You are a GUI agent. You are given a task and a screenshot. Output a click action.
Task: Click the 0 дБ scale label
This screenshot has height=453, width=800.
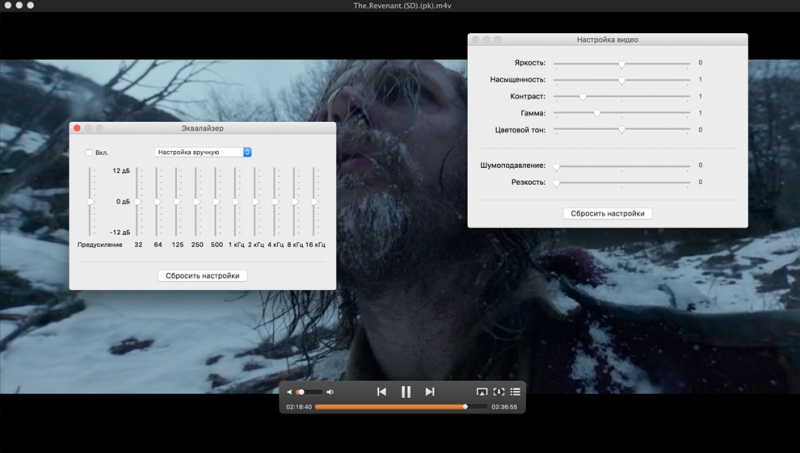(123, 202)
